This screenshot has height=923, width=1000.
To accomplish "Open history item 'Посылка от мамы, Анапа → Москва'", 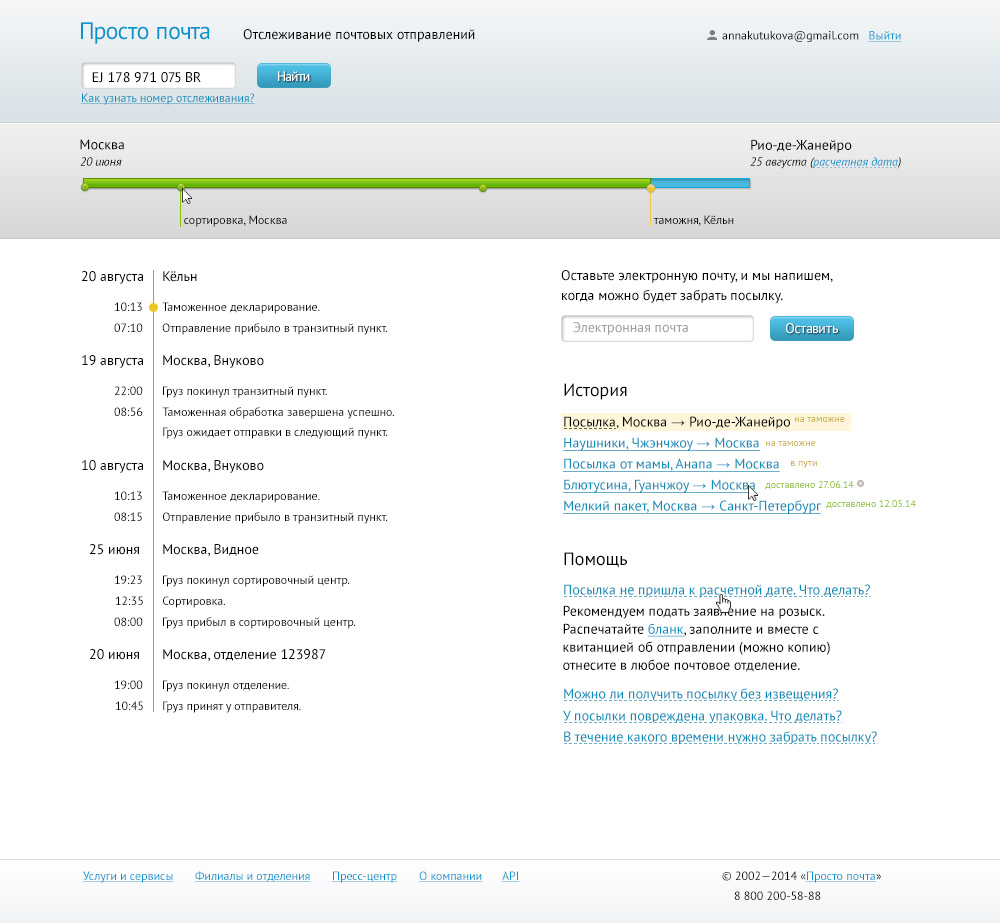I will tap(670, 464).
